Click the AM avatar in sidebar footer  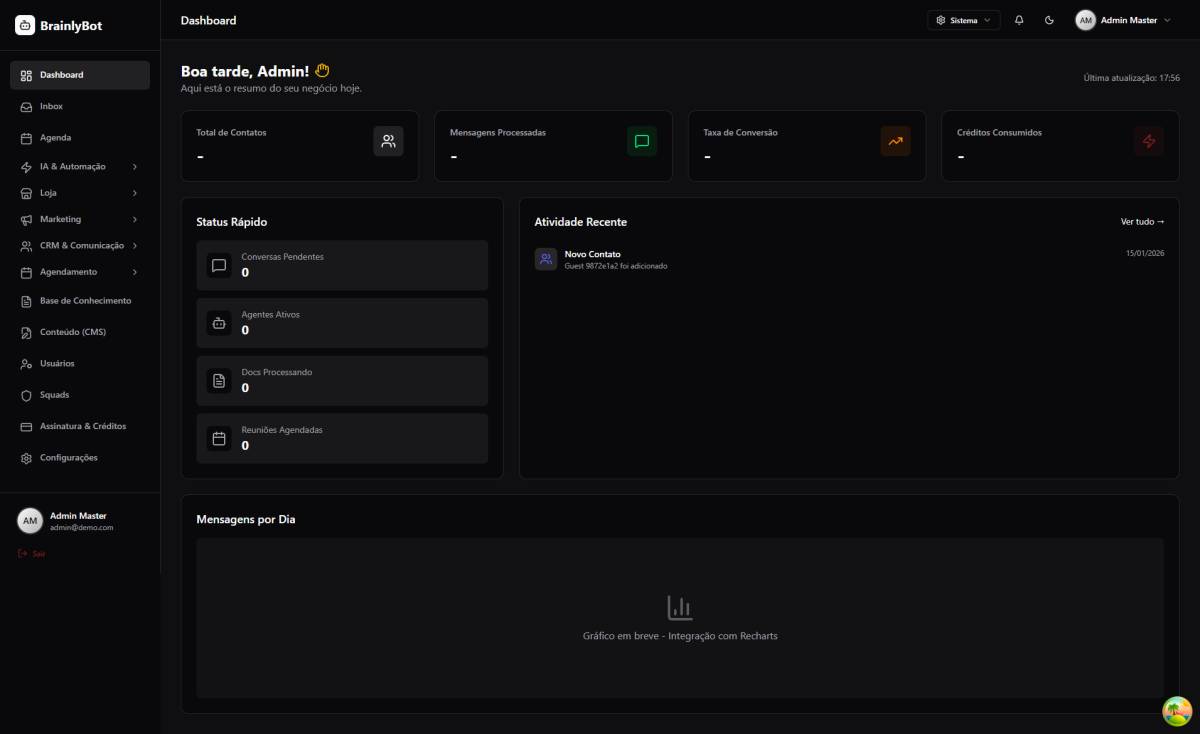(30, 521)
